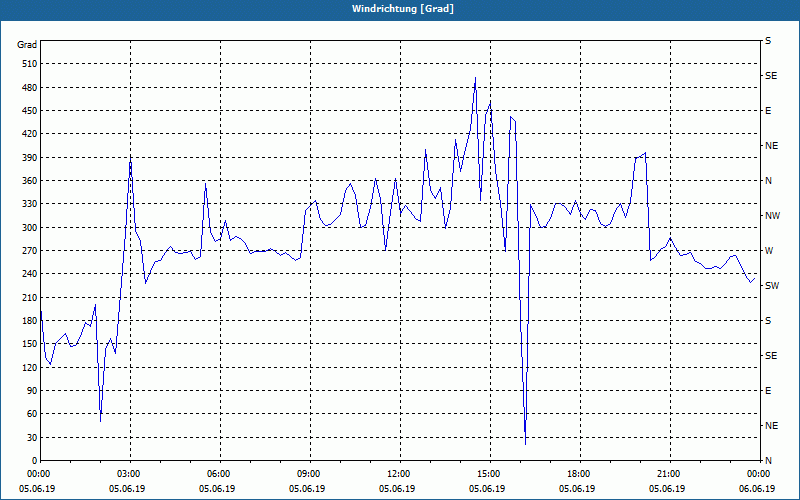800x500 pixels.
Task: Click the curve's highest peak near 490 degrees
Action: [x=475, y=78]
